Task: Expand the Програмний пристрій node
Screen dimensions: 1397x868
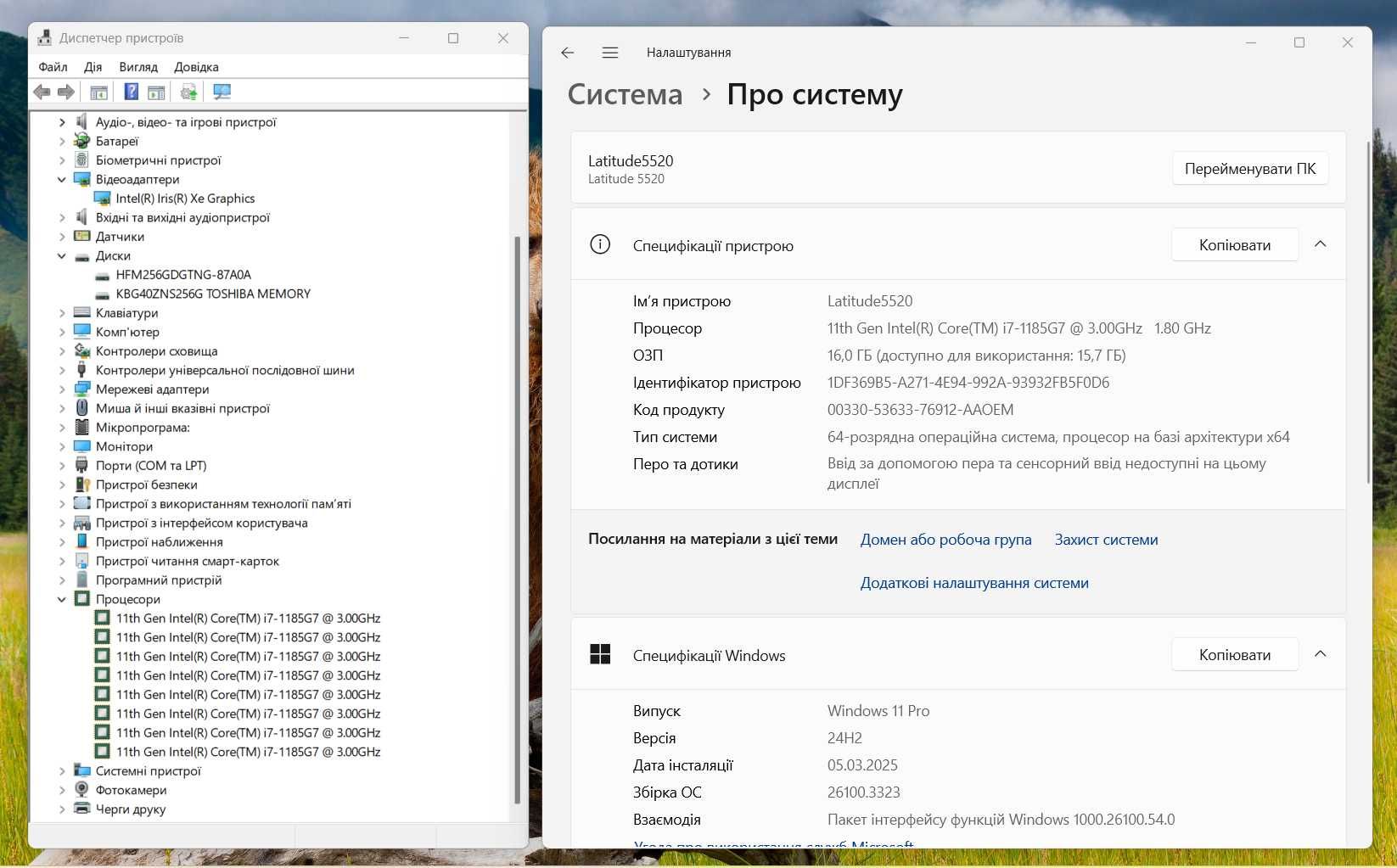Action: 62,580
